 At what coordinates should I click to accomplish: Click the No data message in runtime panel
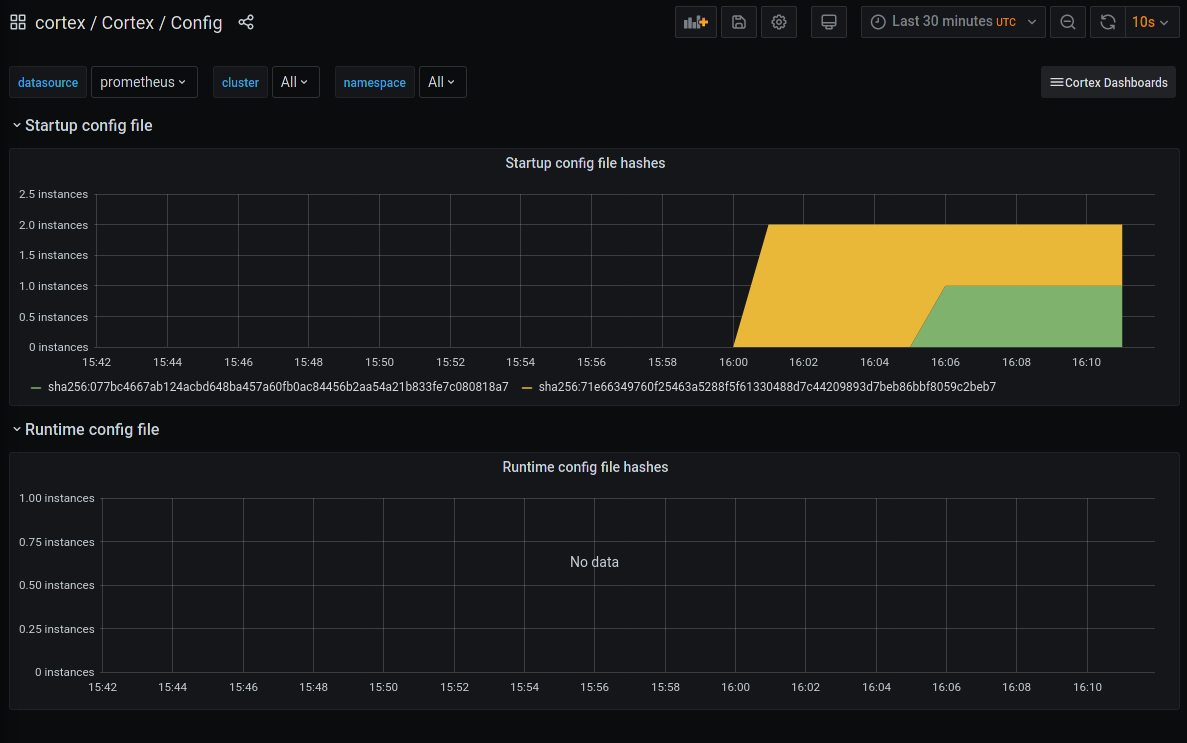coord(594,562)
